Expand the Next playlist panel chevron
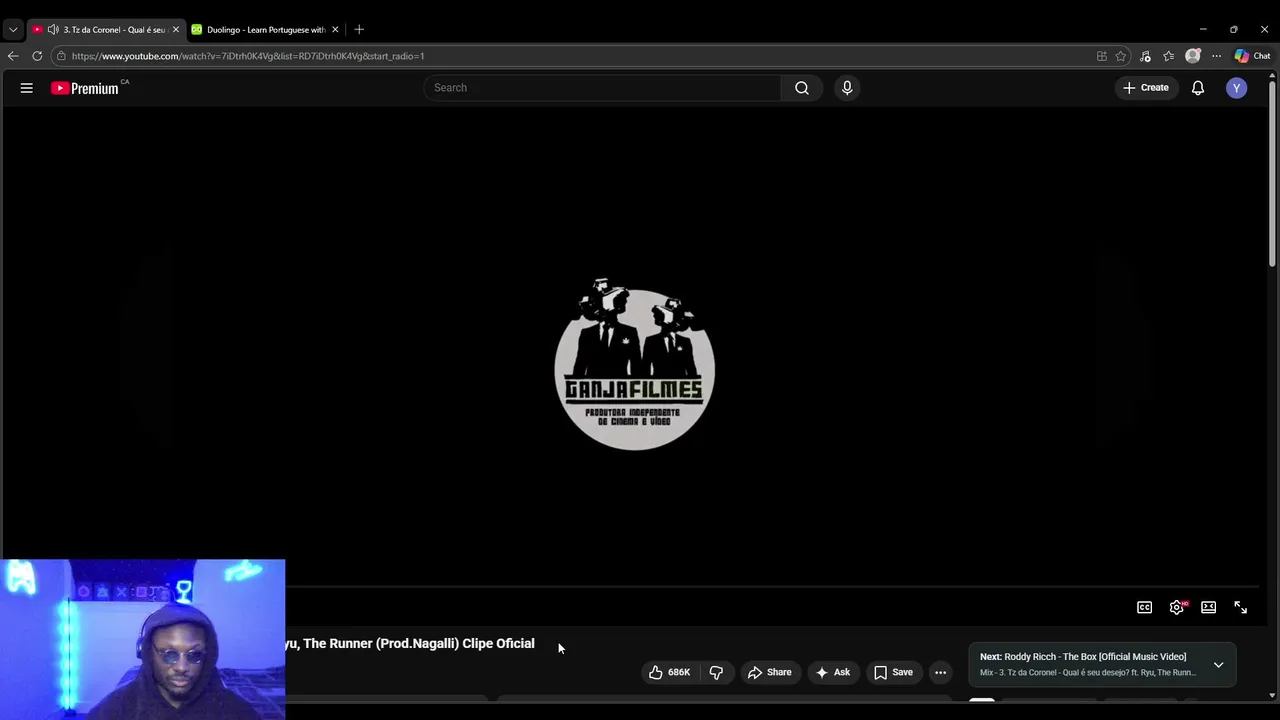Viewport: 1280px width, 720px height. (x=1218, y=665)
